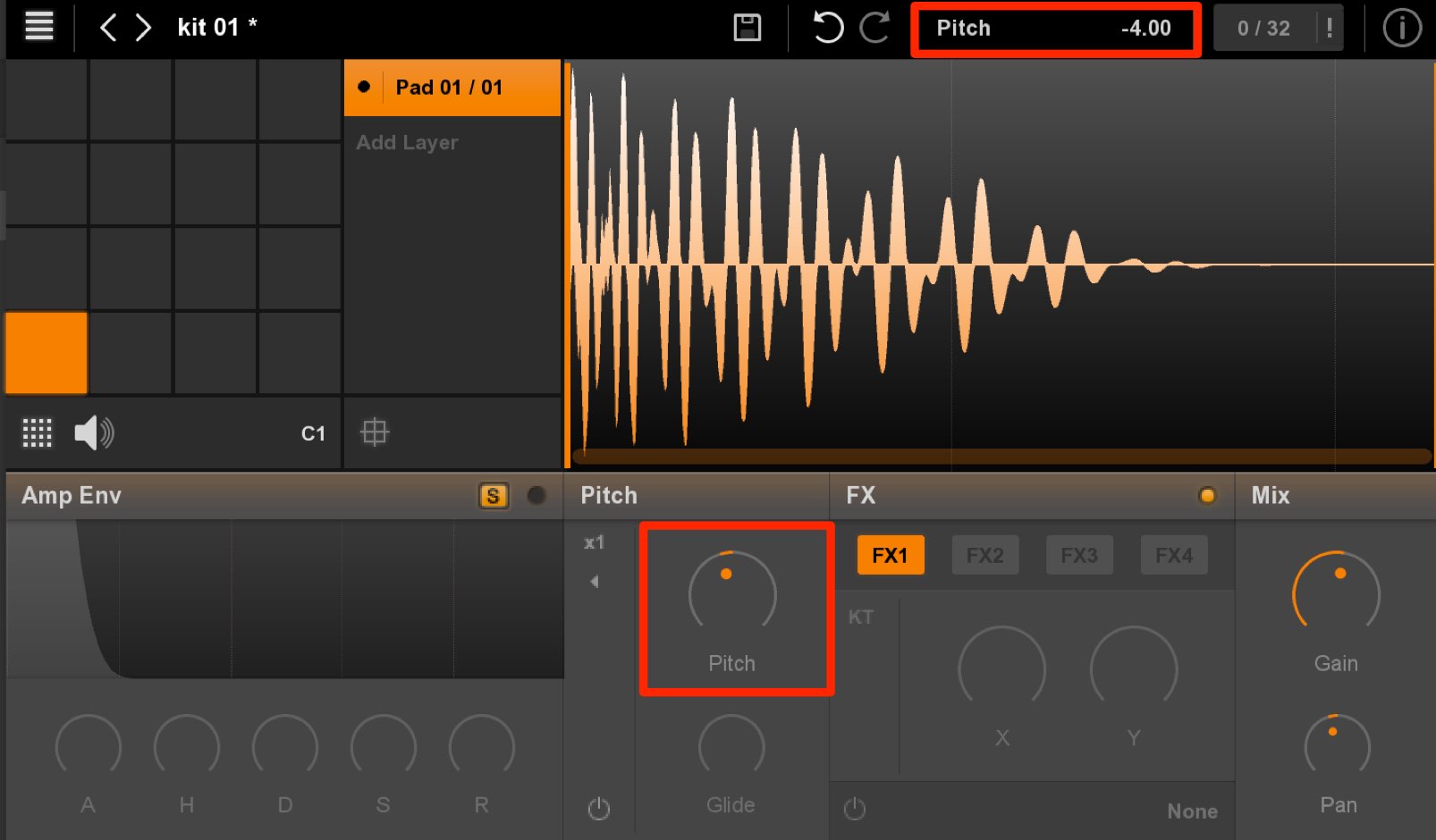Select the FX2 tab
The image size is (1436, 840).
click(x=984, y=555)
